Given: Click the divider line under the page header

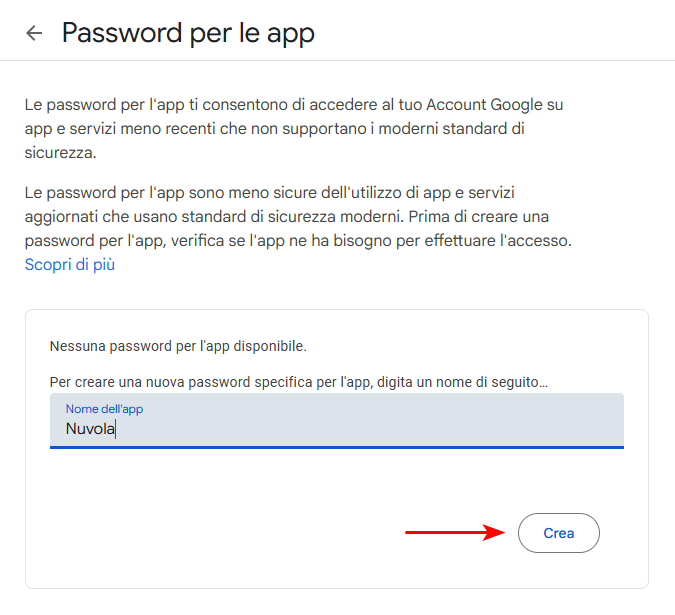Looking at the screenshot, I should pyautogui.click(x=337, y=60).
